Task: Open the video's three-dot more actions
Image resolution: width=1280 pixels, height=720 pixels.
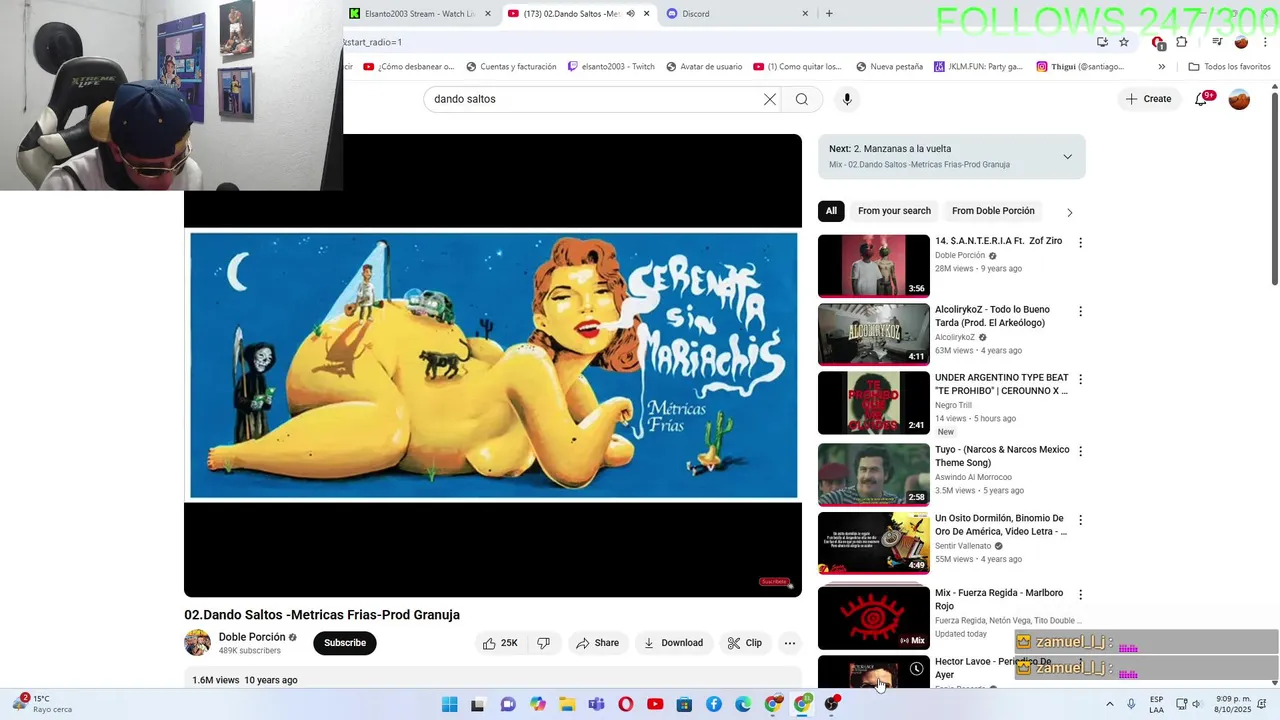Action: (x=790, y=643)
